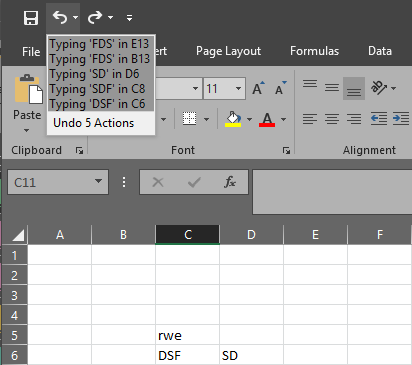This screenshot has width=412, height=365.
Task: Open the File tab
Action: [x=31, y=51]
